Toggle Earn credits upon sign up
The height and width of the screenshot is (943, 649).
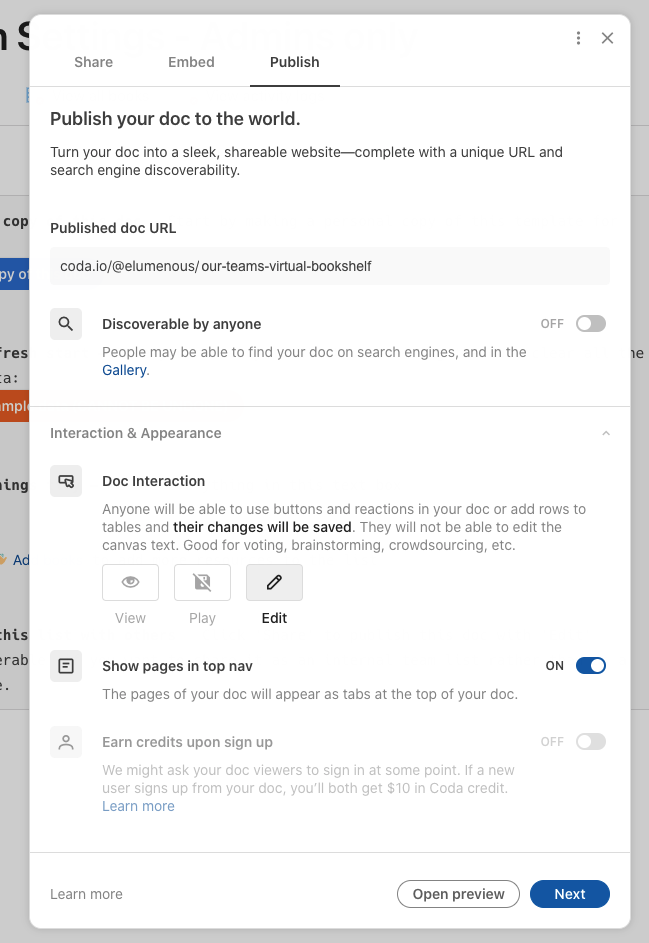tap(590, 742)
